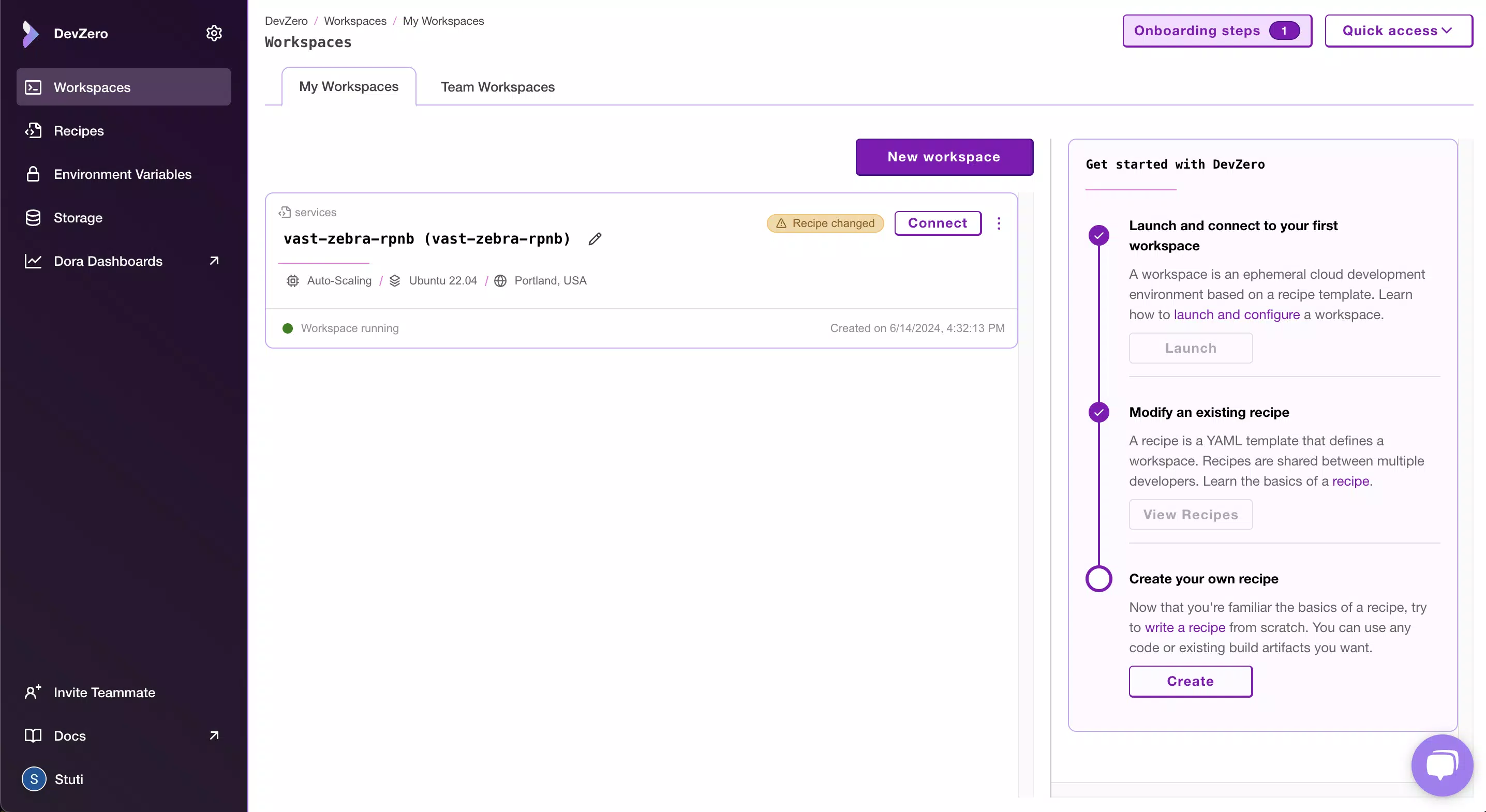The width and height of the screenshot is (1486, 812).
Task: Click checkmark for Launch and connect step
Action: coord(1099,235)
